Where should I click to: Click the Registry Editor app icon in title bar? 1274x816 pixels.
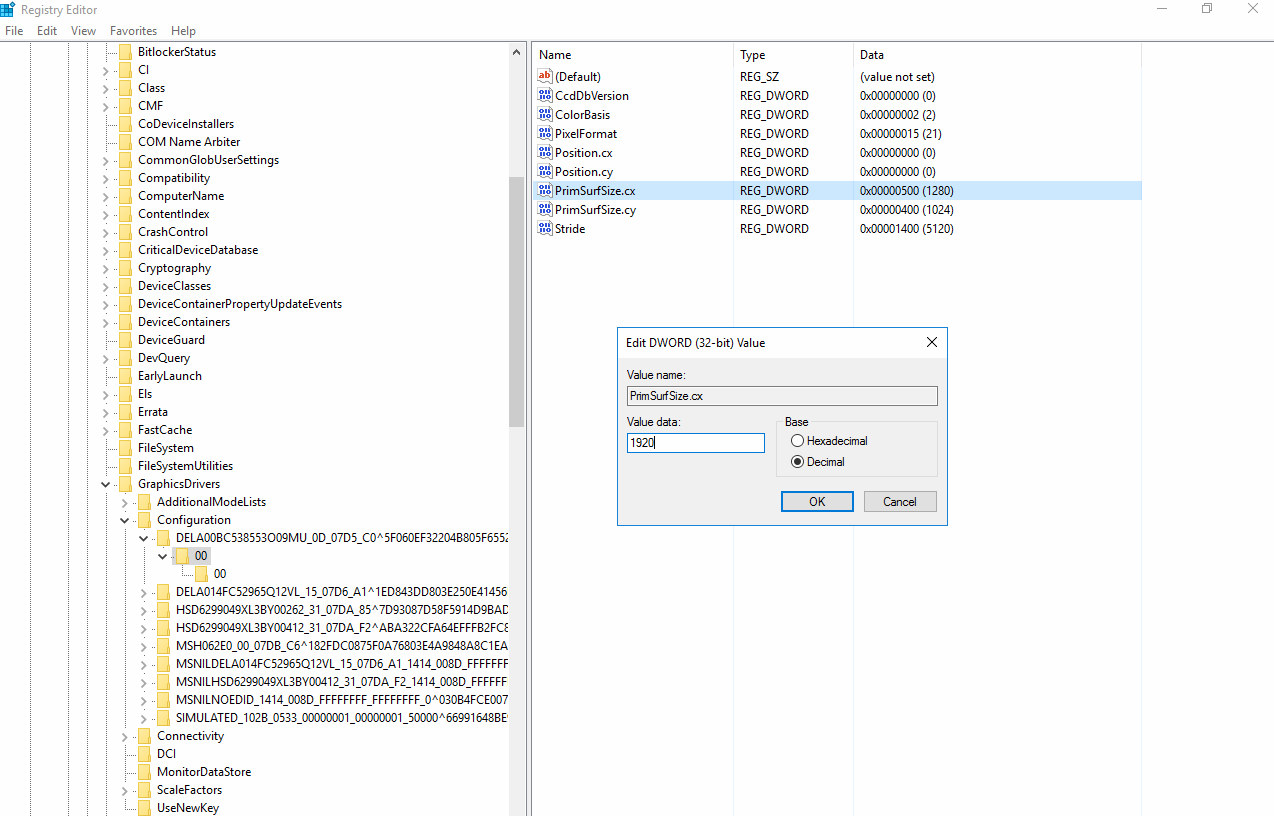7,9
